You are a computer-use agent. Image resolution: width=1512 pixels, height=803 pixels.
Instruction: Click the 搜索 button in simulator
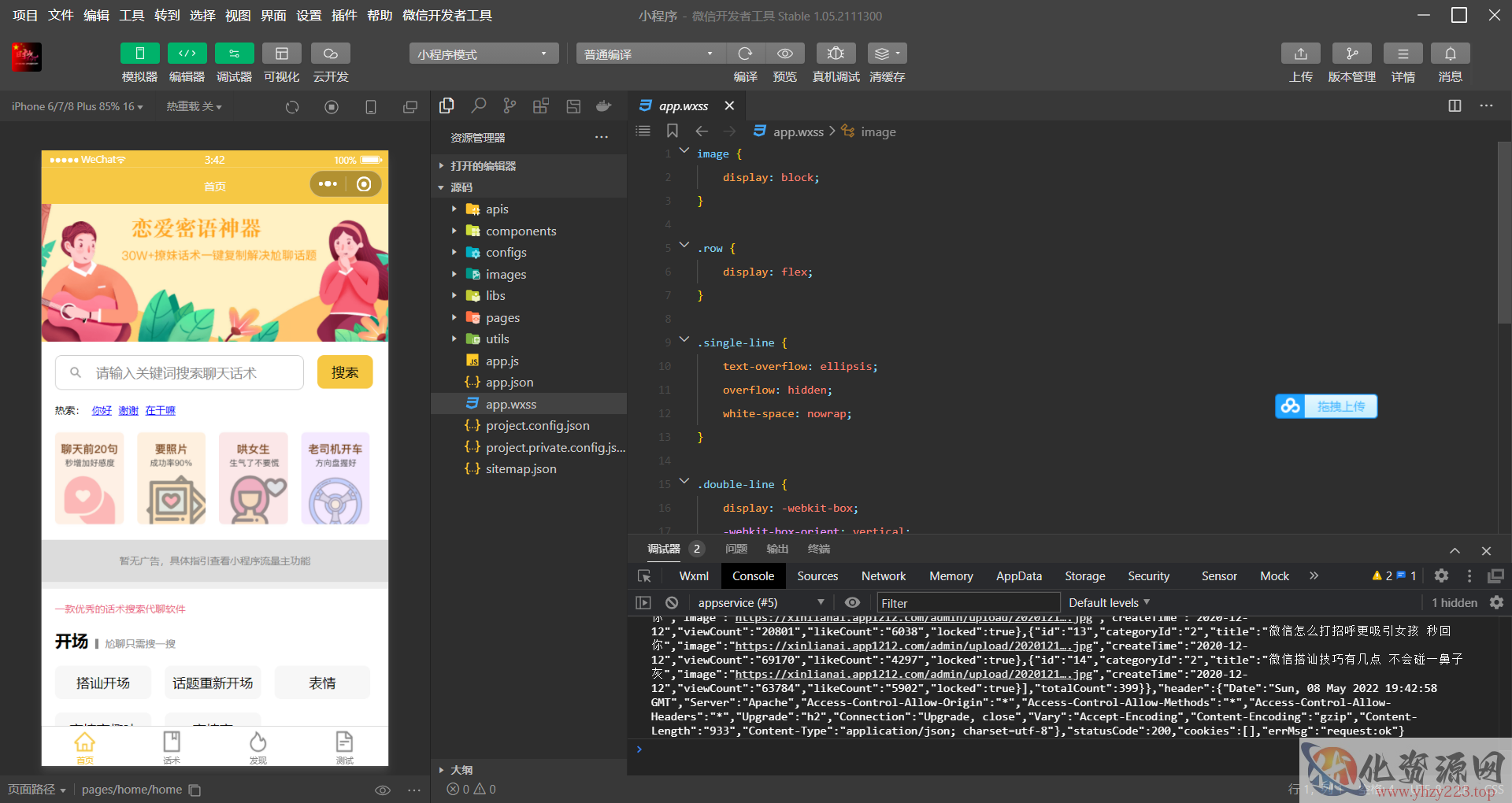345,372
